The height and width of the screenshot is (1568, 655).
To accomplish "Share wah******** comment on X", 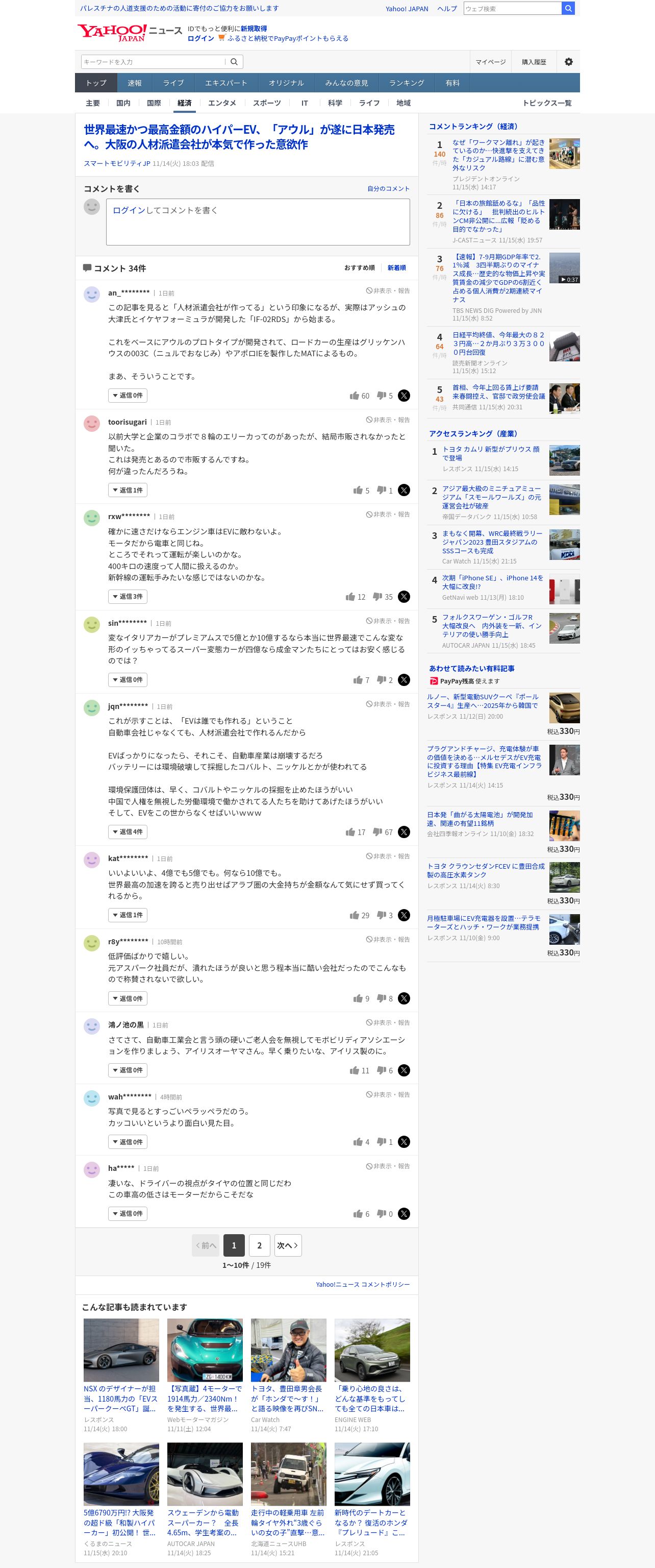I will (404, 1142).
